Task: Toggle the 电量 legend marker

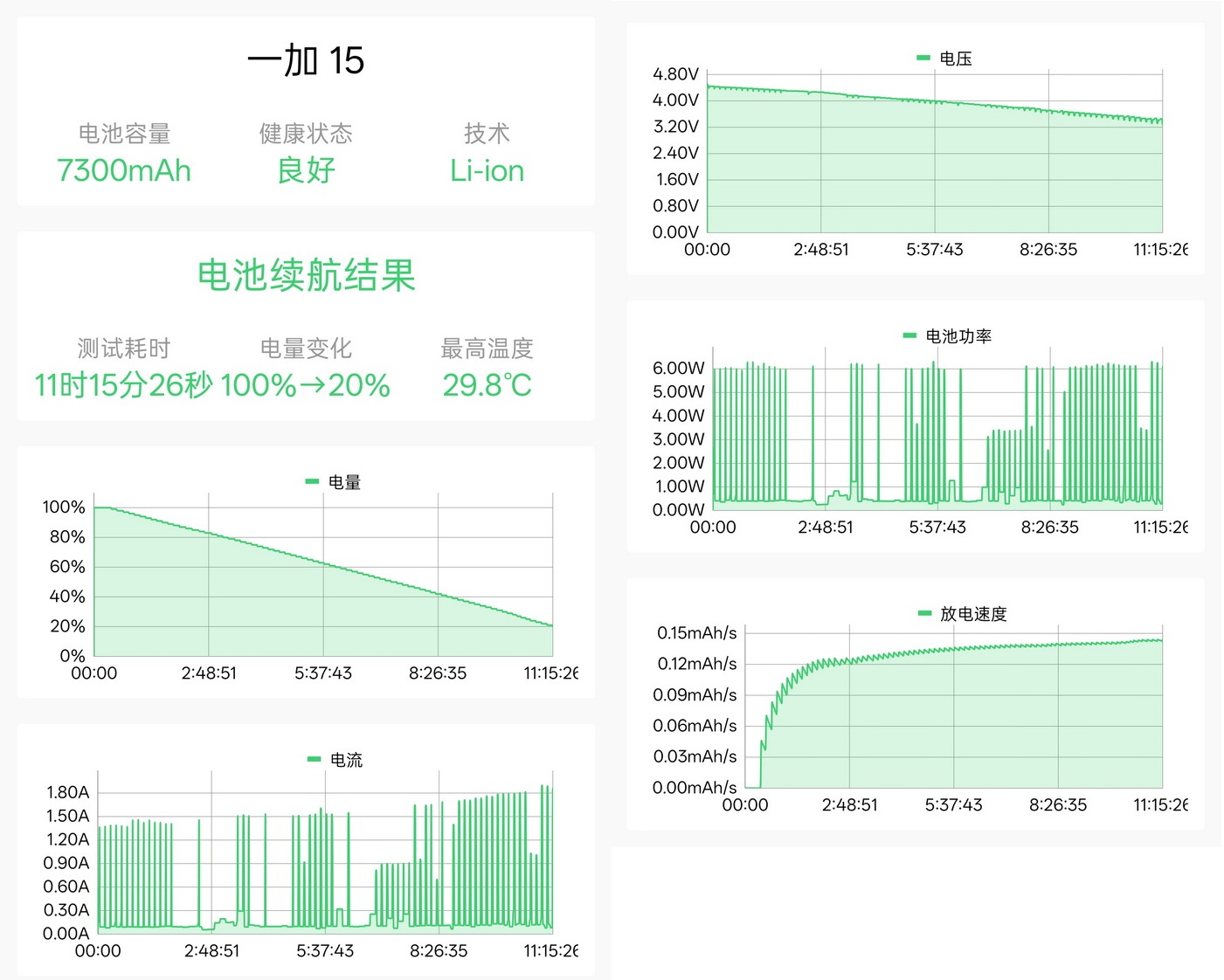Action: tap(312, 481)
